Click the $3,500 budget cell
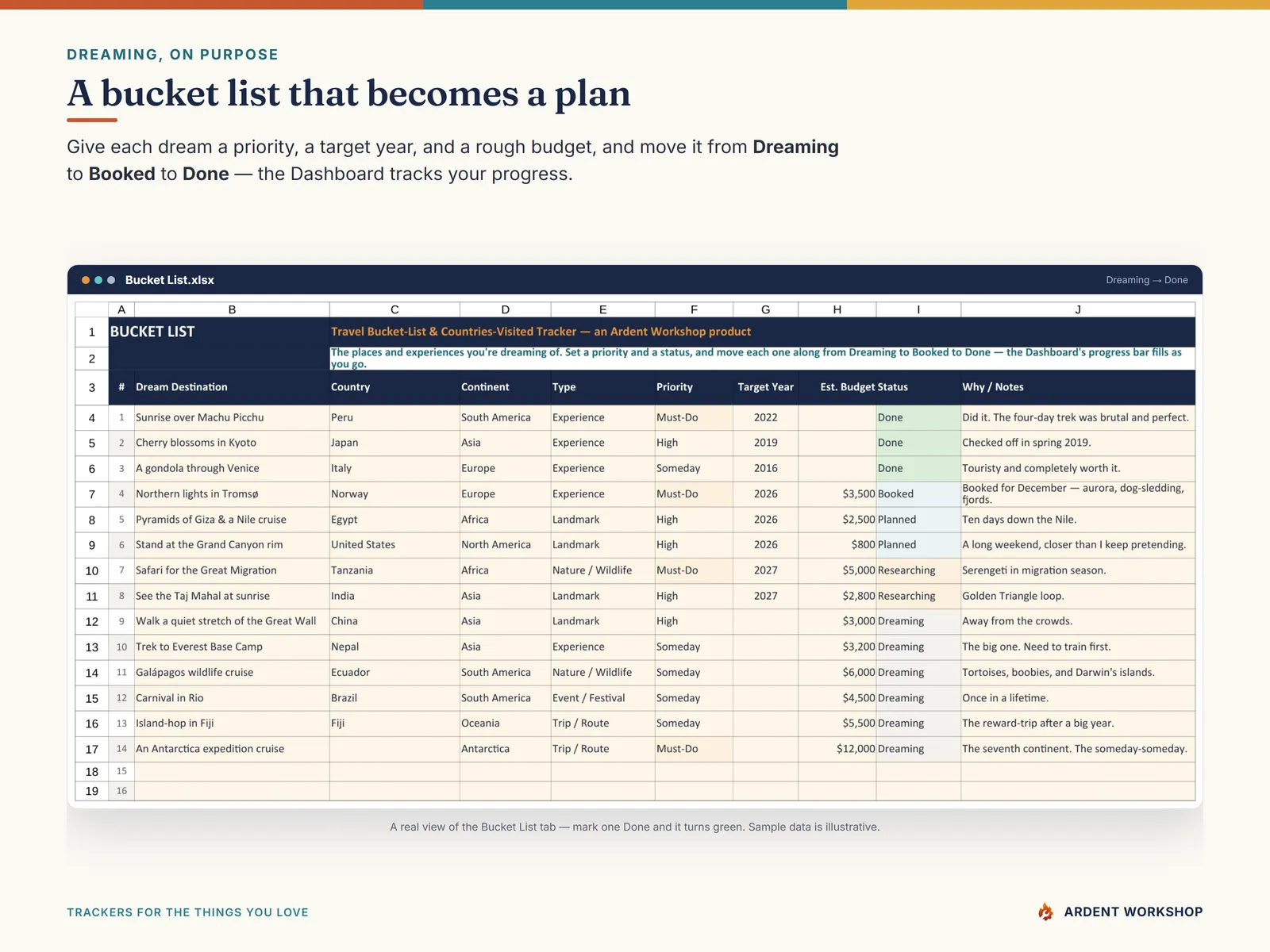1270x952 pixels. tap(837, 493)
